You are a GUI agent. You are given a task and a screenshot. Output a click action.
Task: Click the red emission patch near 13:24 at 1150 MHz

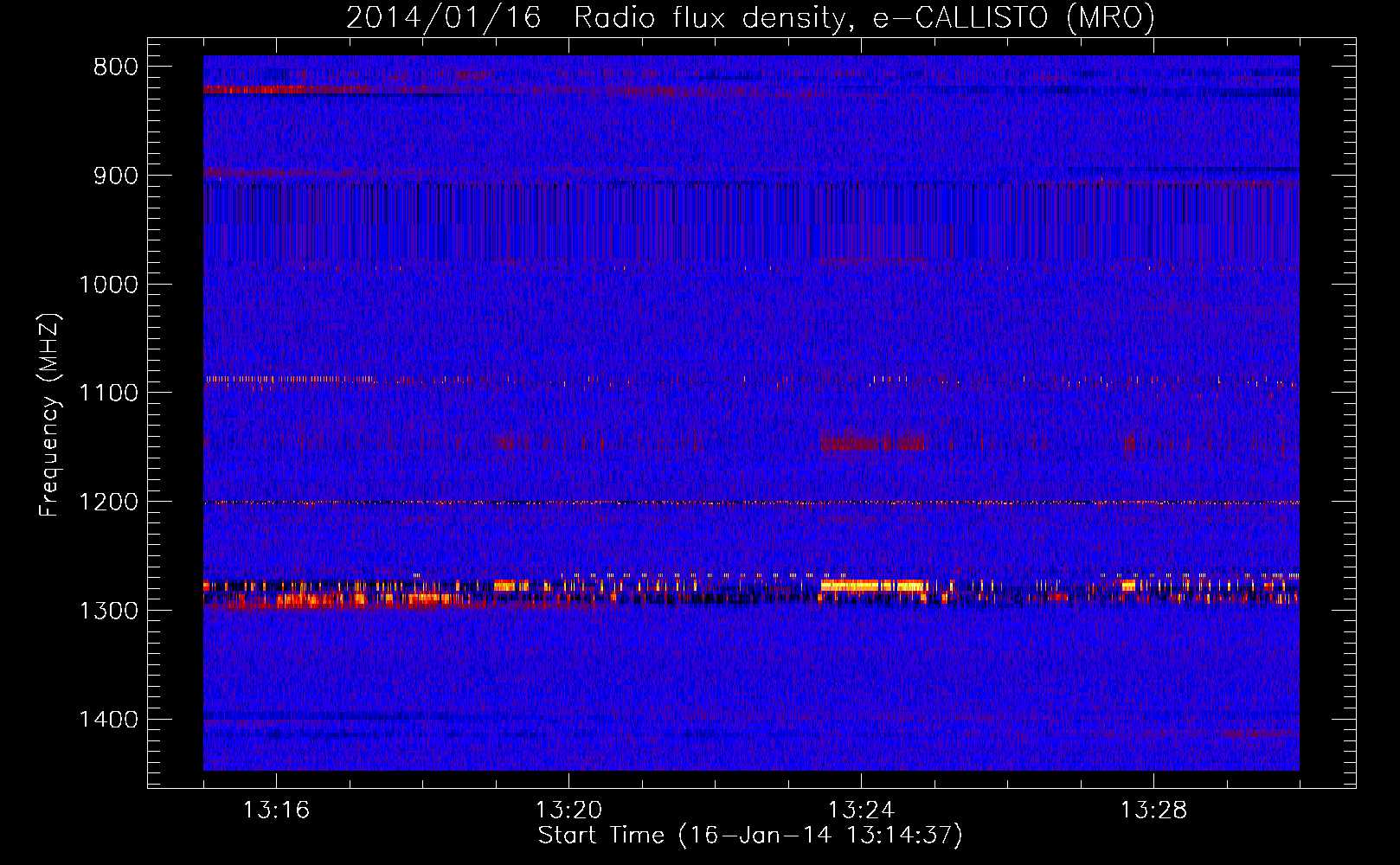tap(872, 444)
